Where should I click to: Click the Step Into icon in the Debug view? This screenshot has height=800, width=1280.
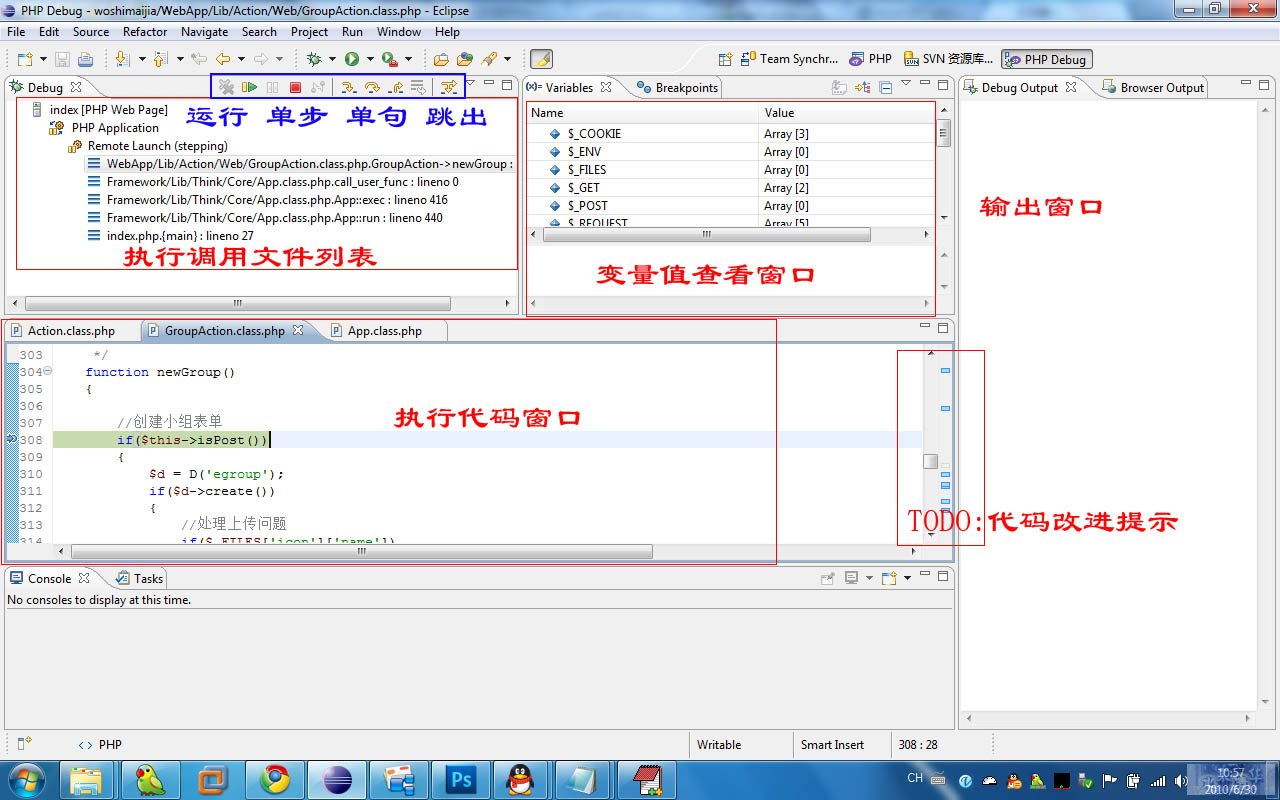(x=349, y=88)
